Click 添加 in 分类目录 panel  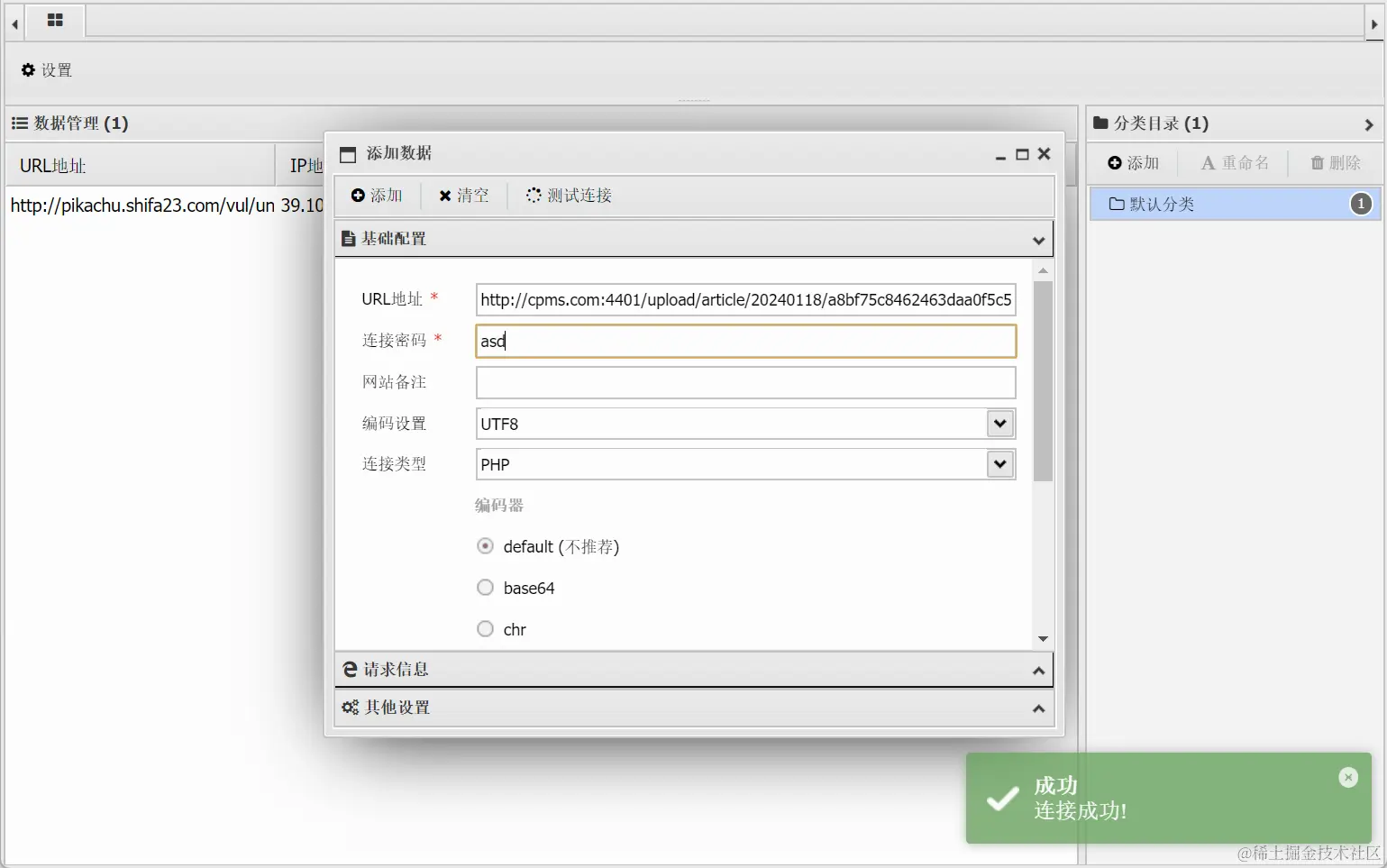tap(1134, 163)
